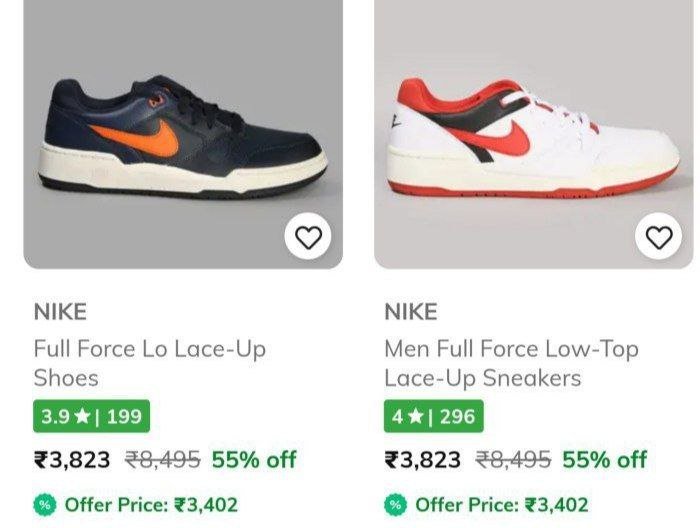Click ₹3,823 price of the second sneaker
The width and height of the screenshot is (700, 528).
[x=423, y=460]
